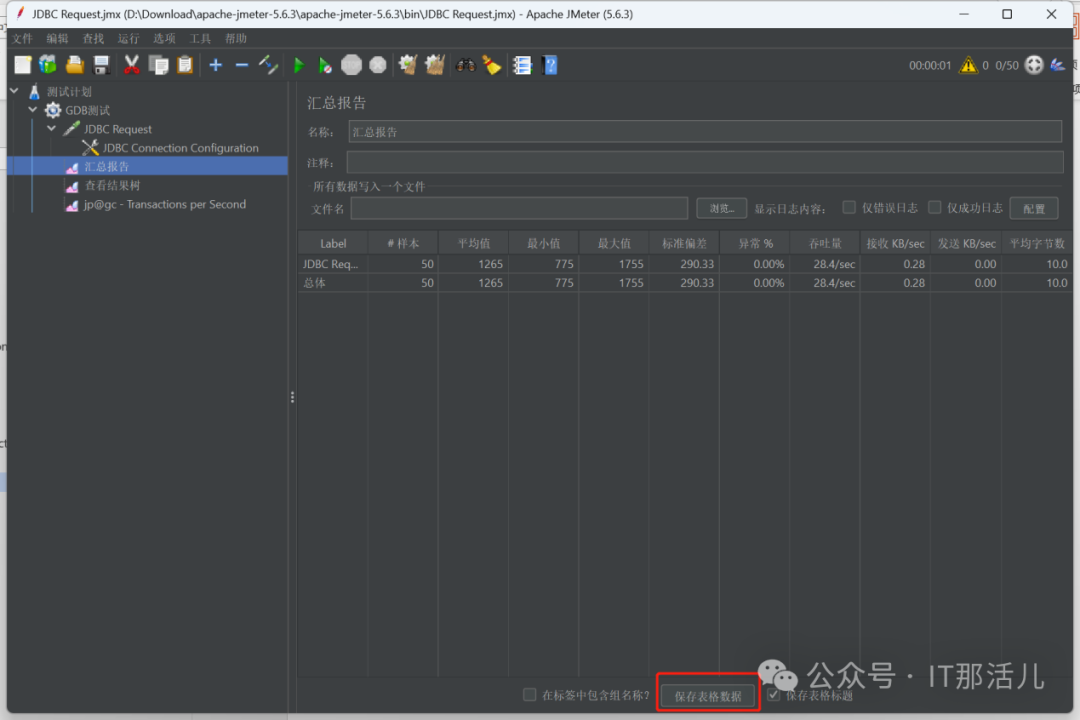Click Start no pauses icon
This screenshot has height=720, width=1080.
point(324,65)
